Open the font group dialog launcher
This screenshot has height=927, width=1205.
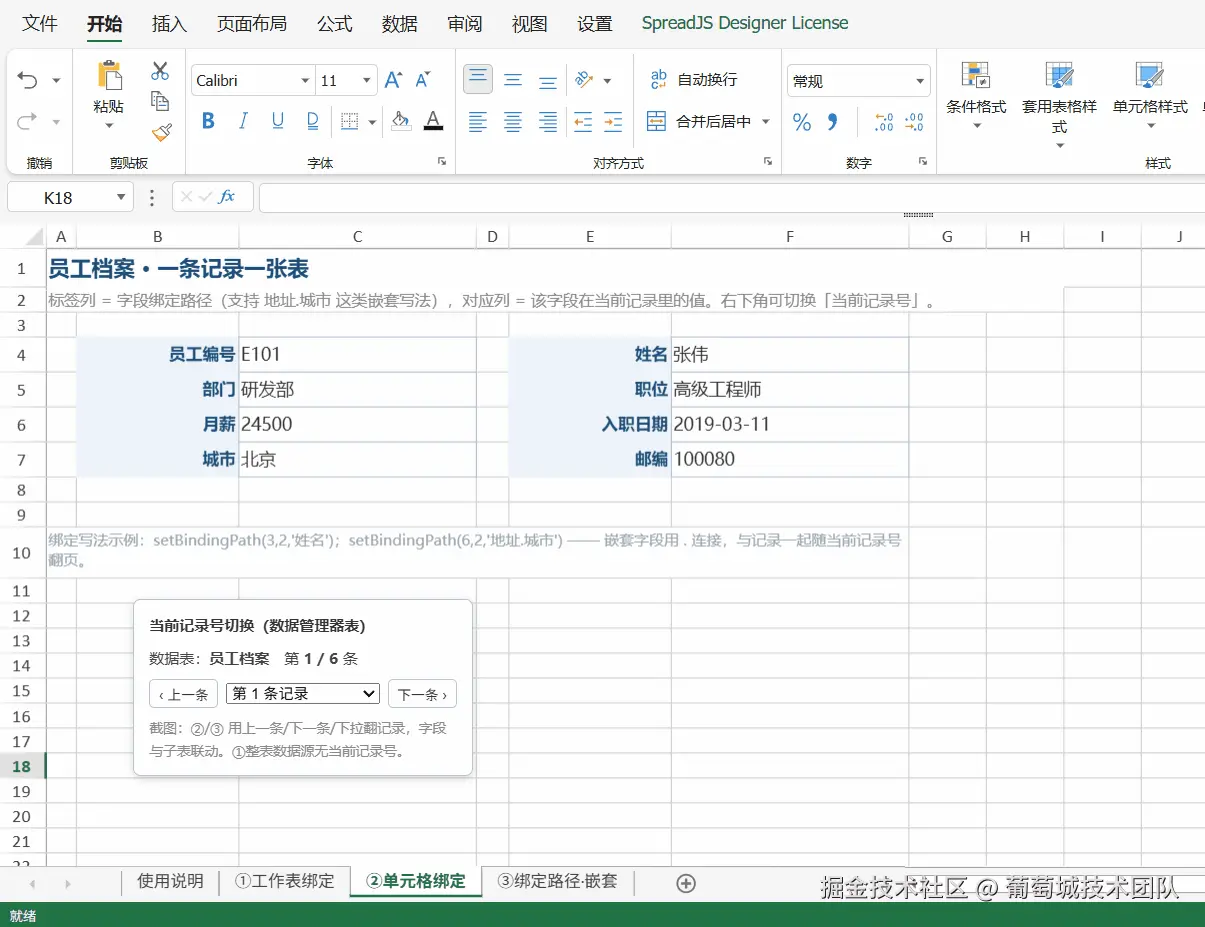pyautogui.click(x=441, y=162)
